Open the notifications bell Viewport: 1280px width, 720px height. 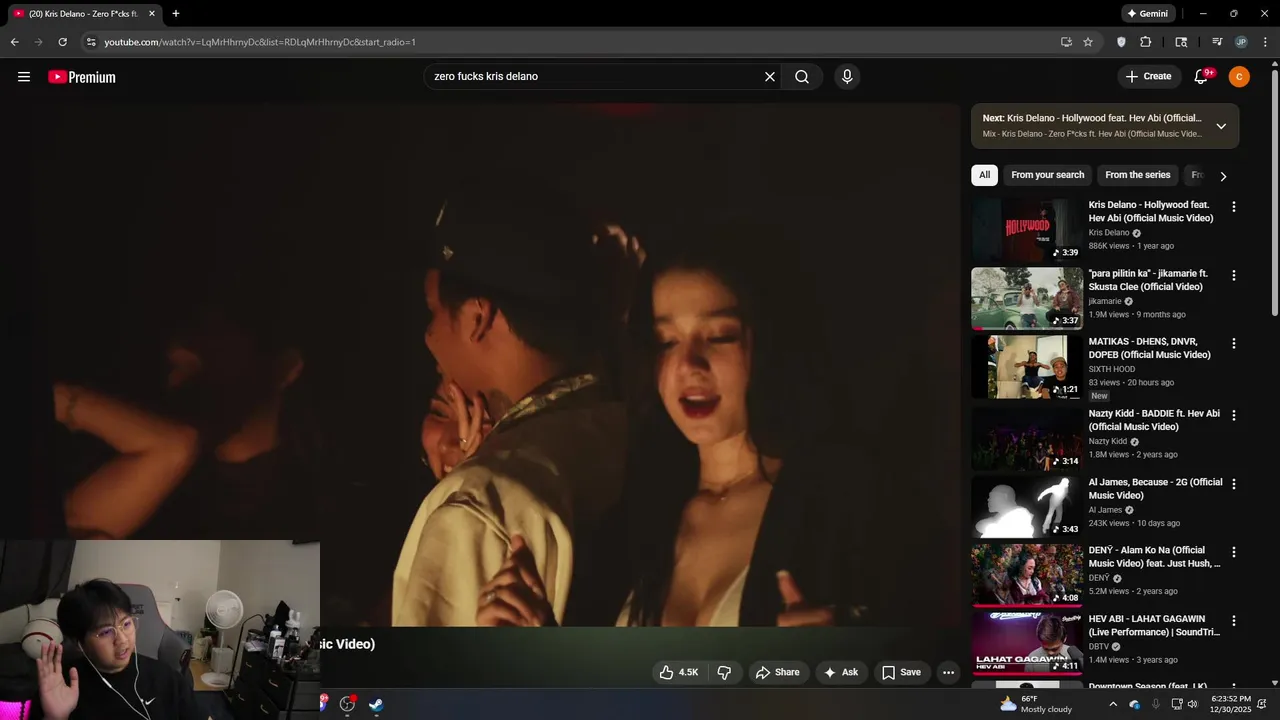pyautogui.click(x=1202, y=77)
